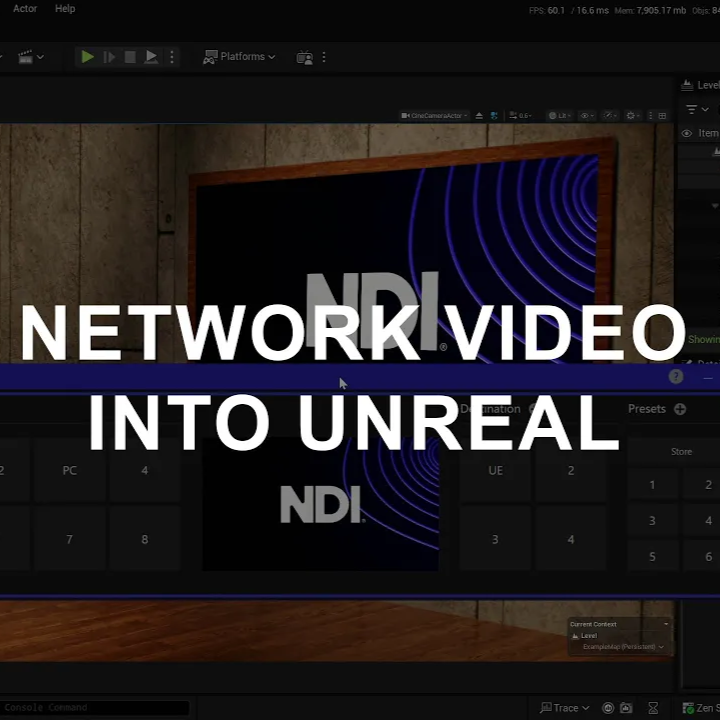Image resolution: width=720 pixels, height=720 pixels.
Task: Open the Platforms dropdown
Action: [239, 57]
